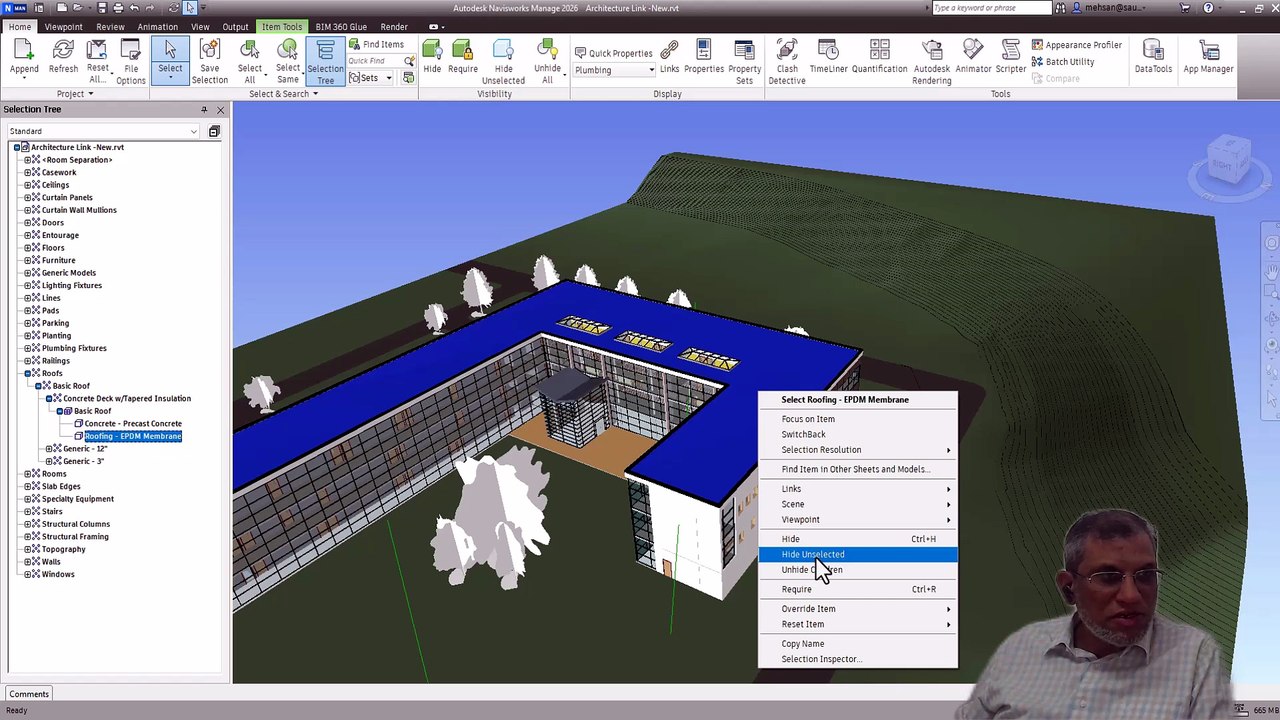
Task: Open DataTools from ribbon
Action: point(1153,57)
